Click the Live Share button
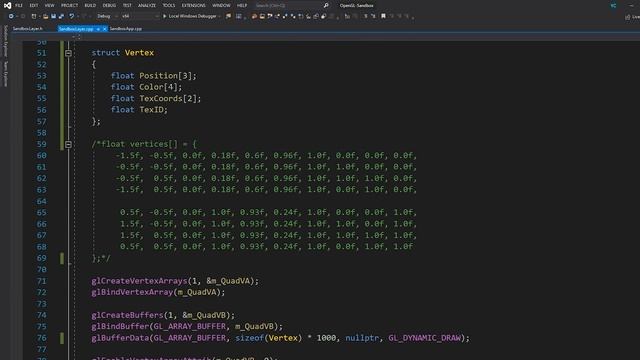This screenshot has height=360, width=640. pos(632,17)
